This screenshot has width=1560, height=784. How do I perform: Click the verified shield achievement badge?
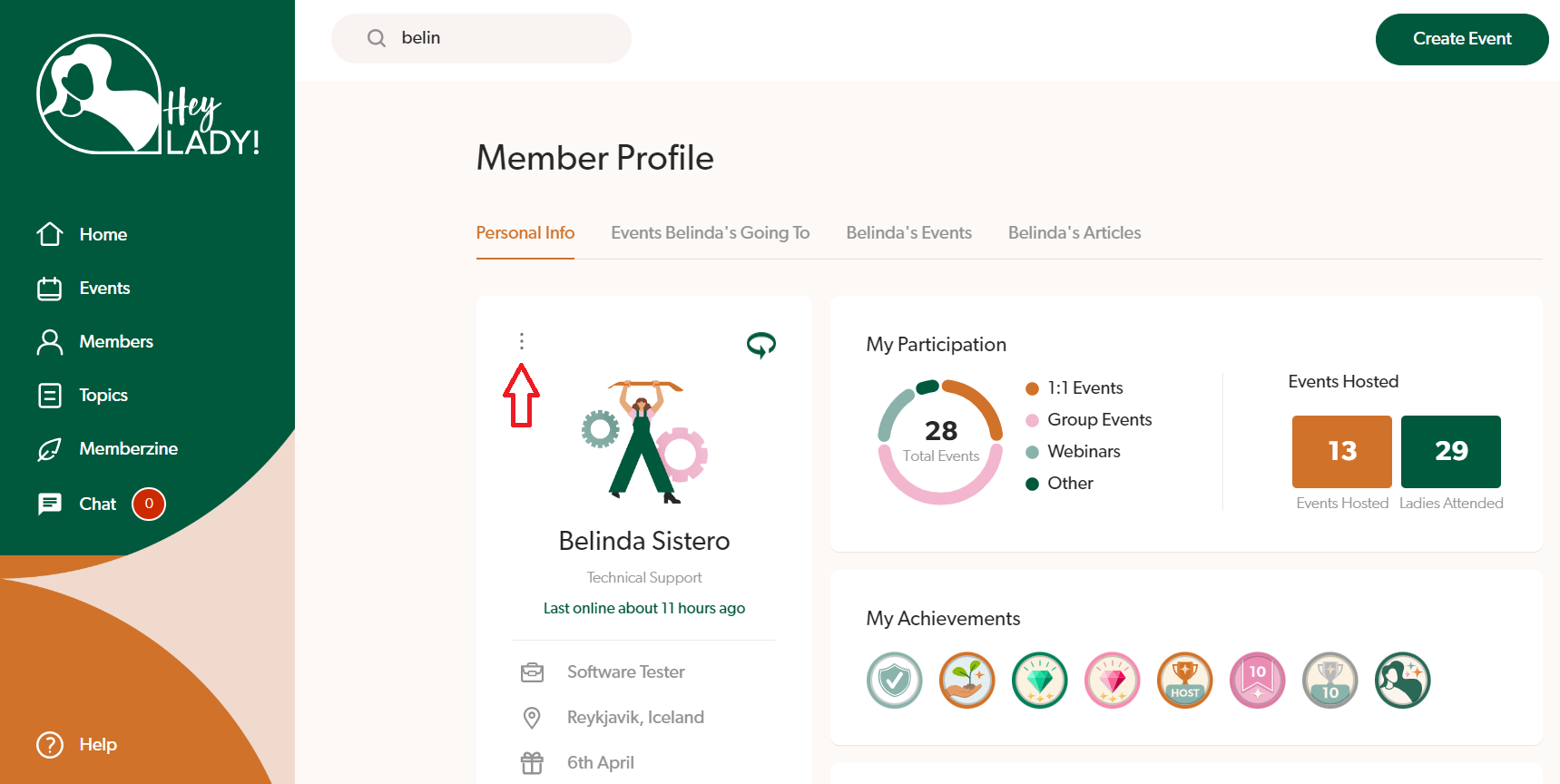pyautogui.click(x=894, y=681)
